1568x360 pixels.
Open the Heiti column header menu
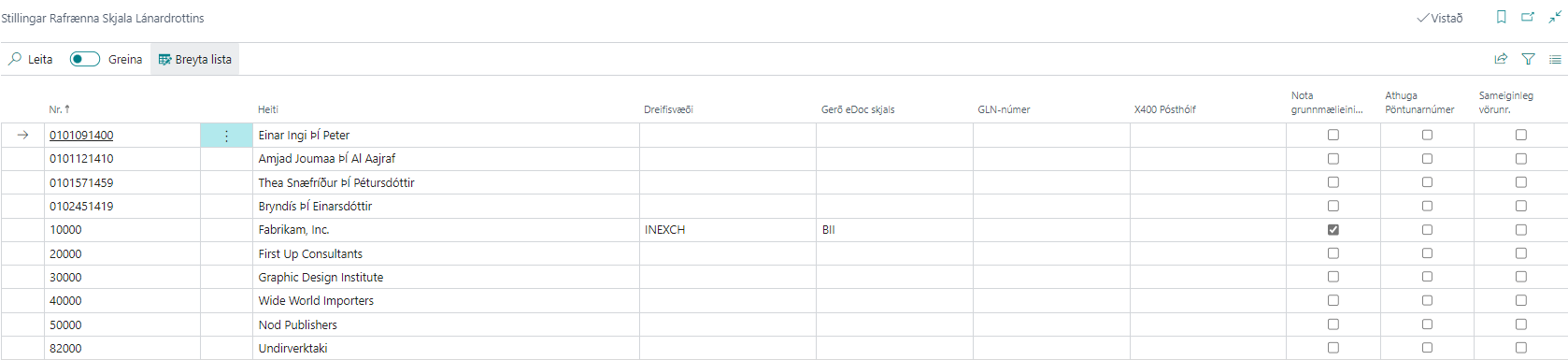(268, 109)
